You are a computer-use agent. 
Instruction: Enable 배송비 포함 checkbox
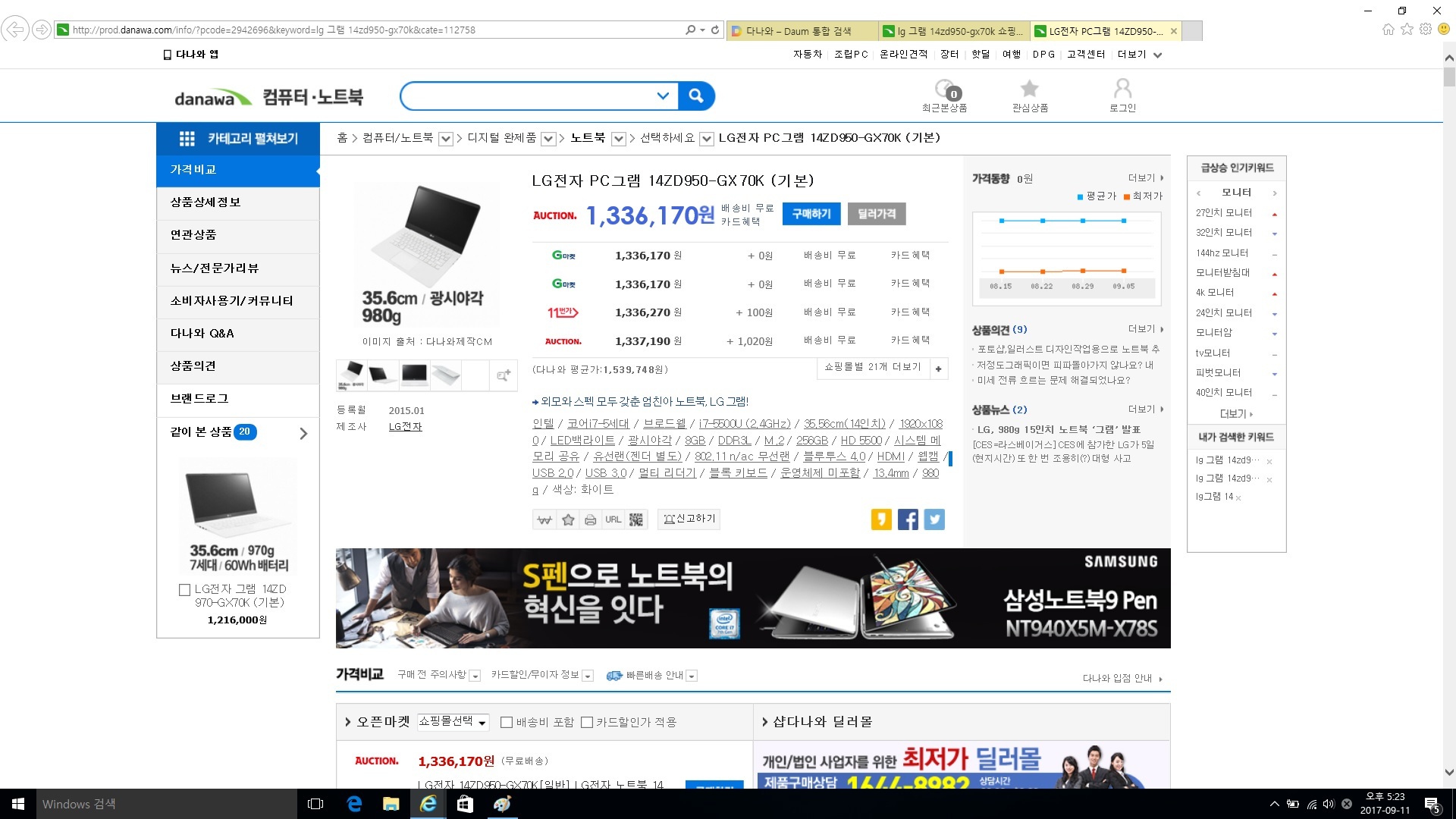(x=507, y=723)
